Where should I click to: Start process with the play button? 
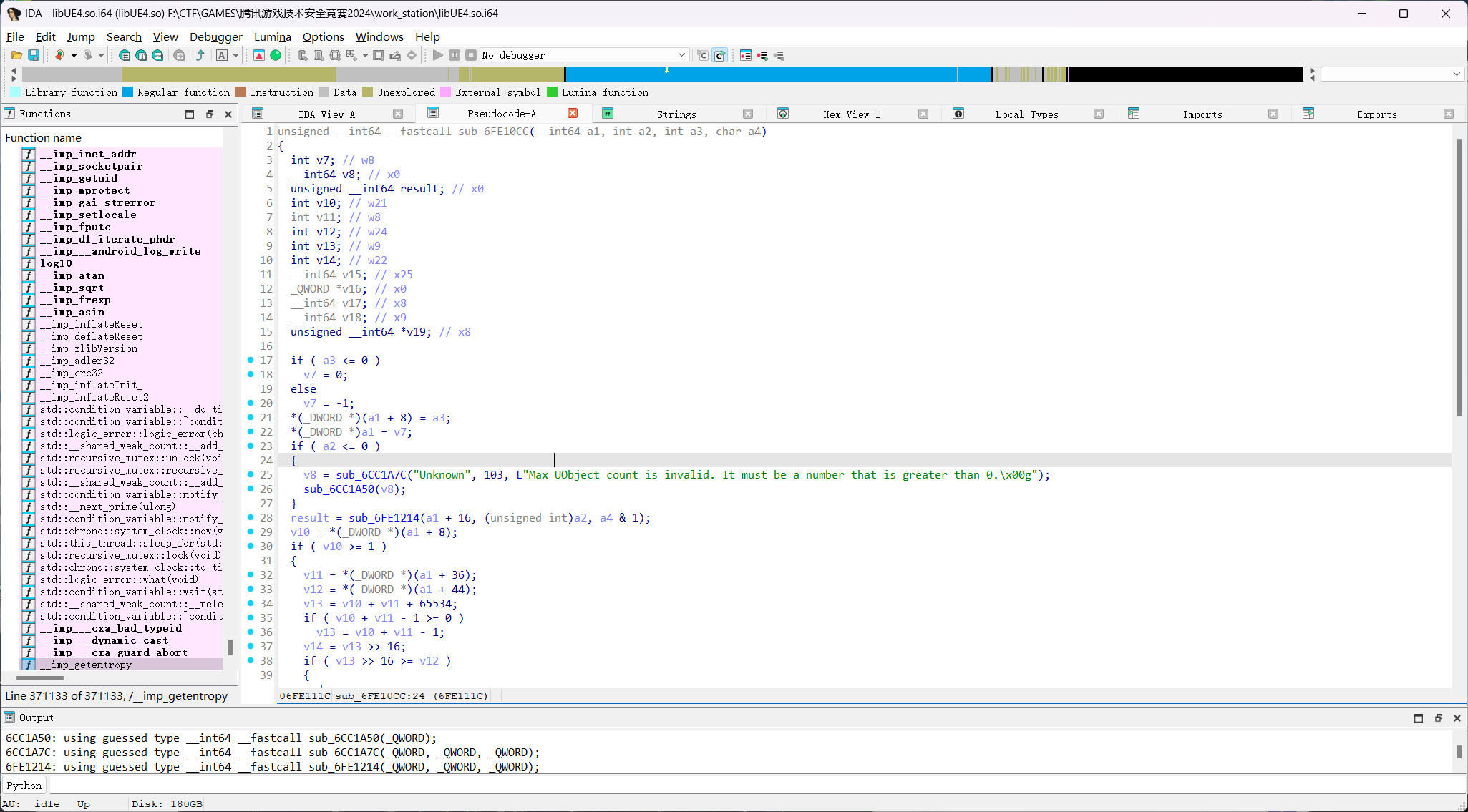pyautogui.click(x=438, y=55)
